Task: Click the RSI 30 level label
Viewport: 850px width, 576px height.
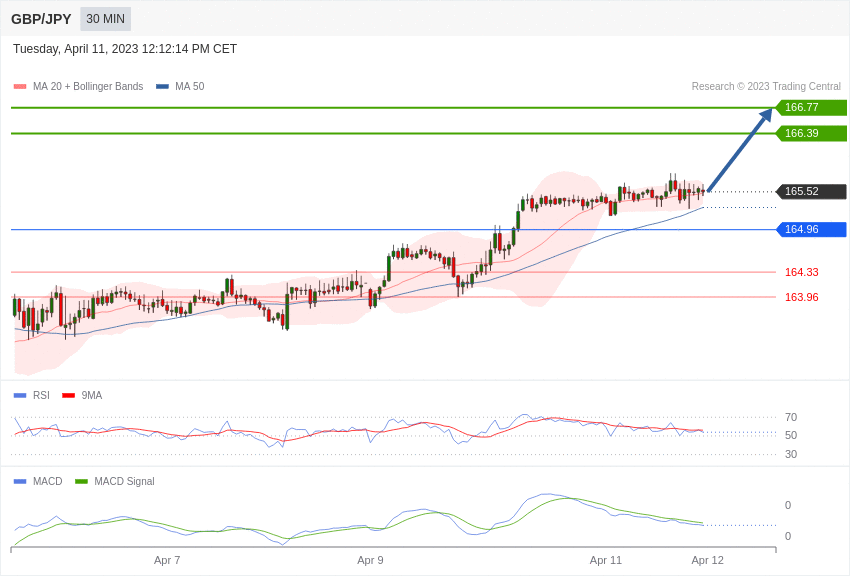Action: pos(791,454)
